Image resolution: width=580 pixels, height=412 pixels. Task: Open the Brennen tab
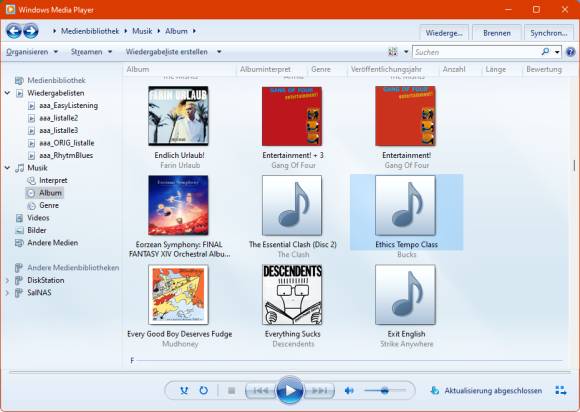(x=497, y=33)
